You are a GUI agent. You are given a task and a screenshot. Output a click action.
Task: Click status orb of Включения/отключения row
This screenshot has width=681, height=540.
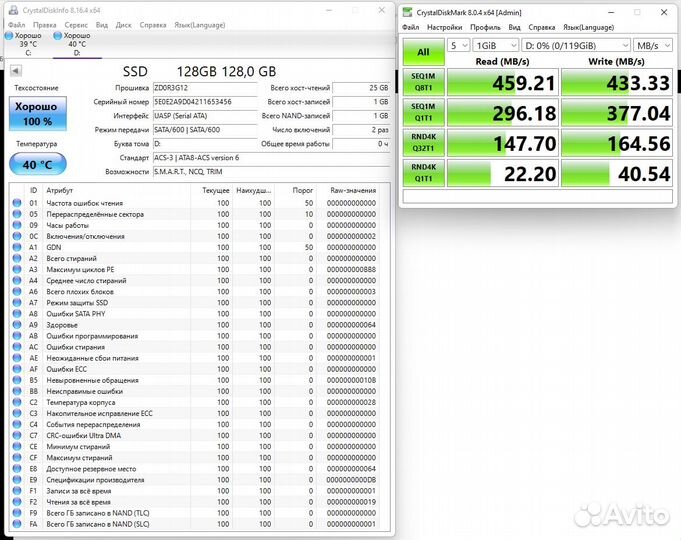pos(17,236)
